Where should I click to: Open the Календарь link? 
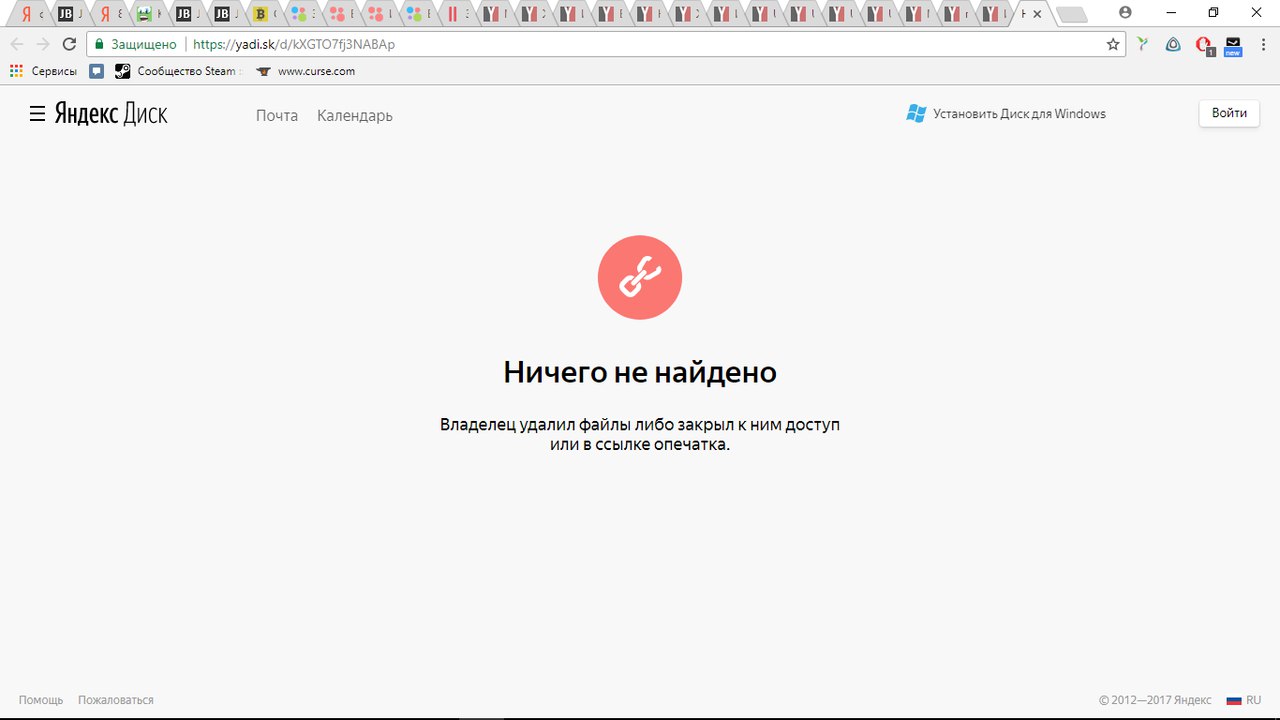[355, 116]
